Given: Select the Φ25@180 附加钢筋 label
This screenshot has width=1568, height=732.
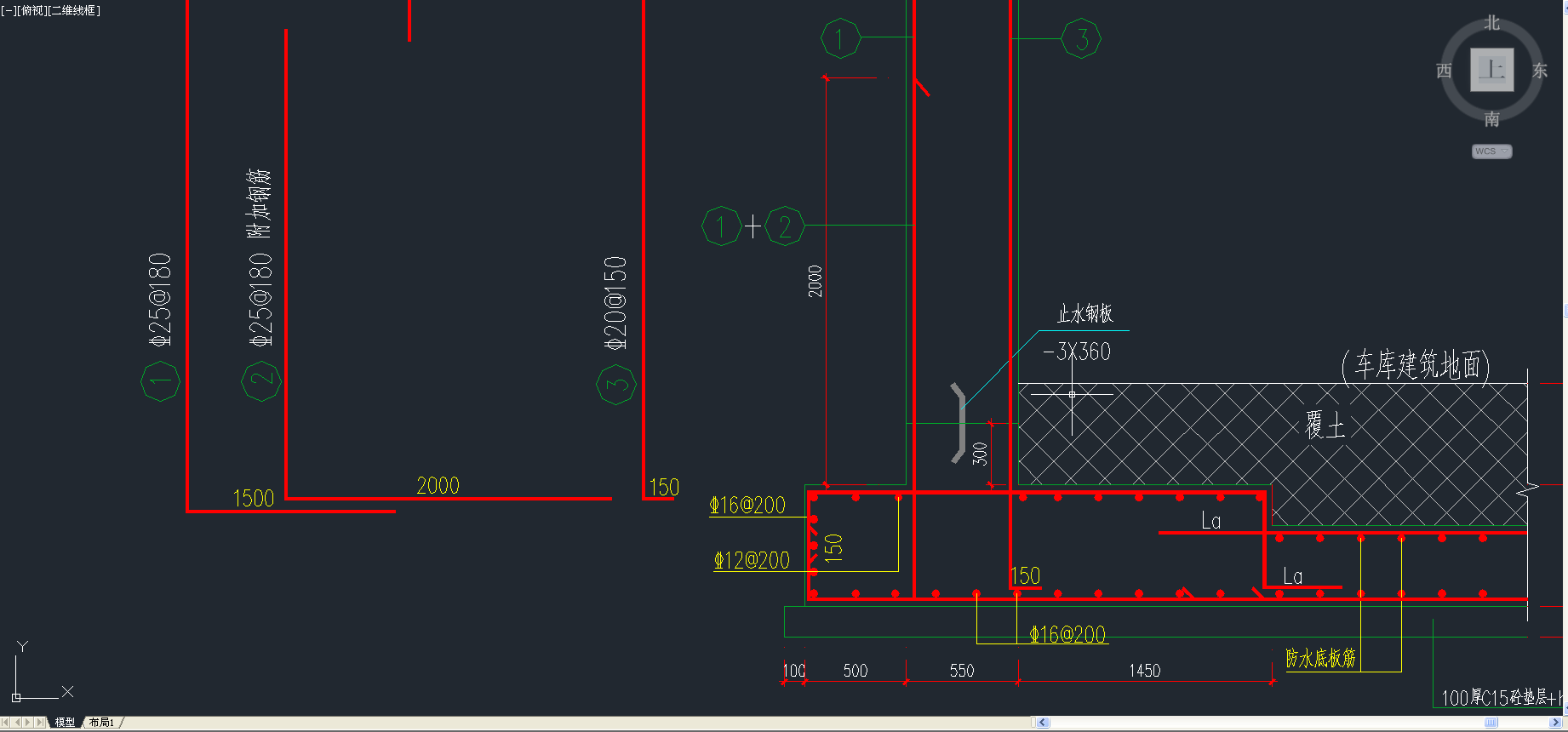Looking at the screenshot, I should pyautogui.click(x=260, y=257).
